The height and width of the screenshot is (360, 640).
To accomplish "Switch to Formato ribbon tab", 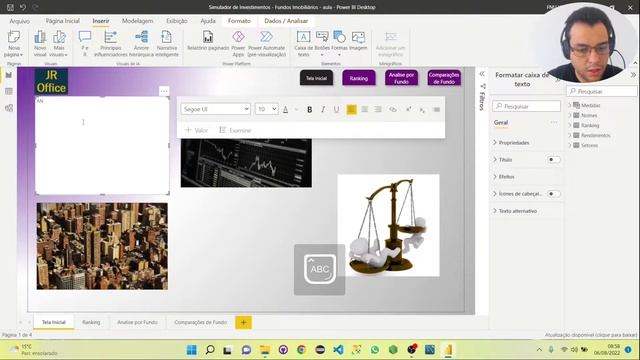I will 239,21.
